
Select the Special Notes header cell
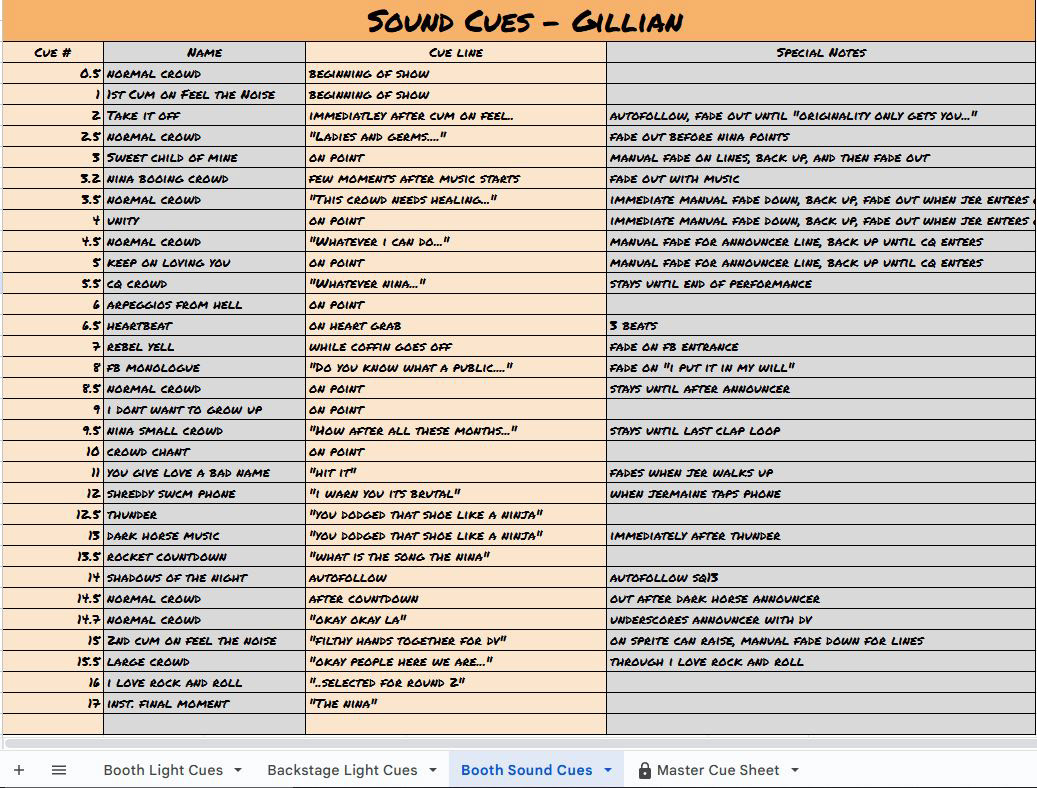pos(820,52)
